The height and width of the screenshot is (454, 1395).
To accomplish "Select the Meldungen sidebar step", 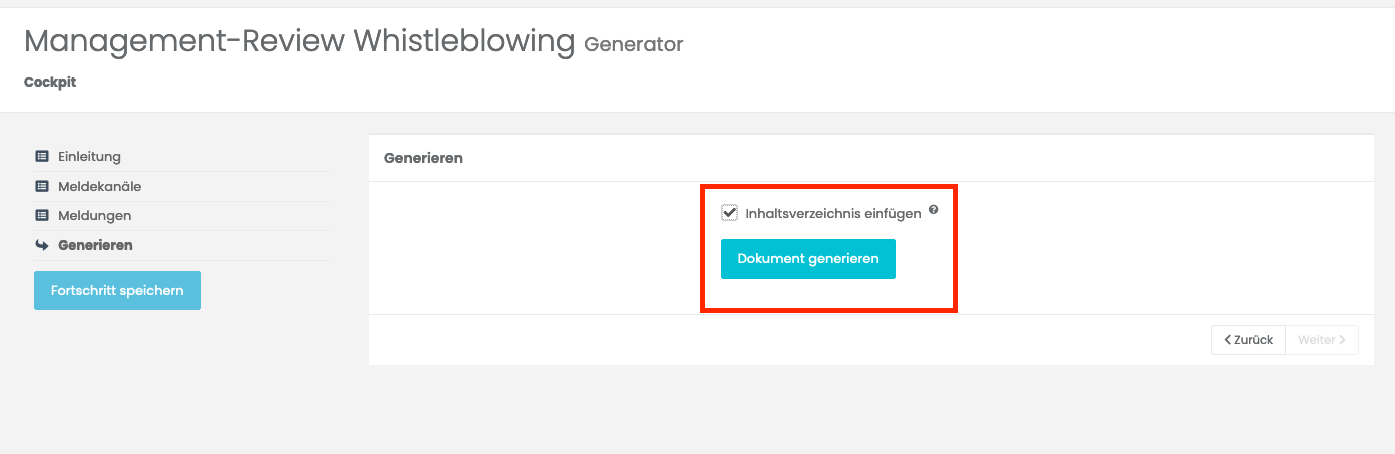I will [x=94, y=215].
